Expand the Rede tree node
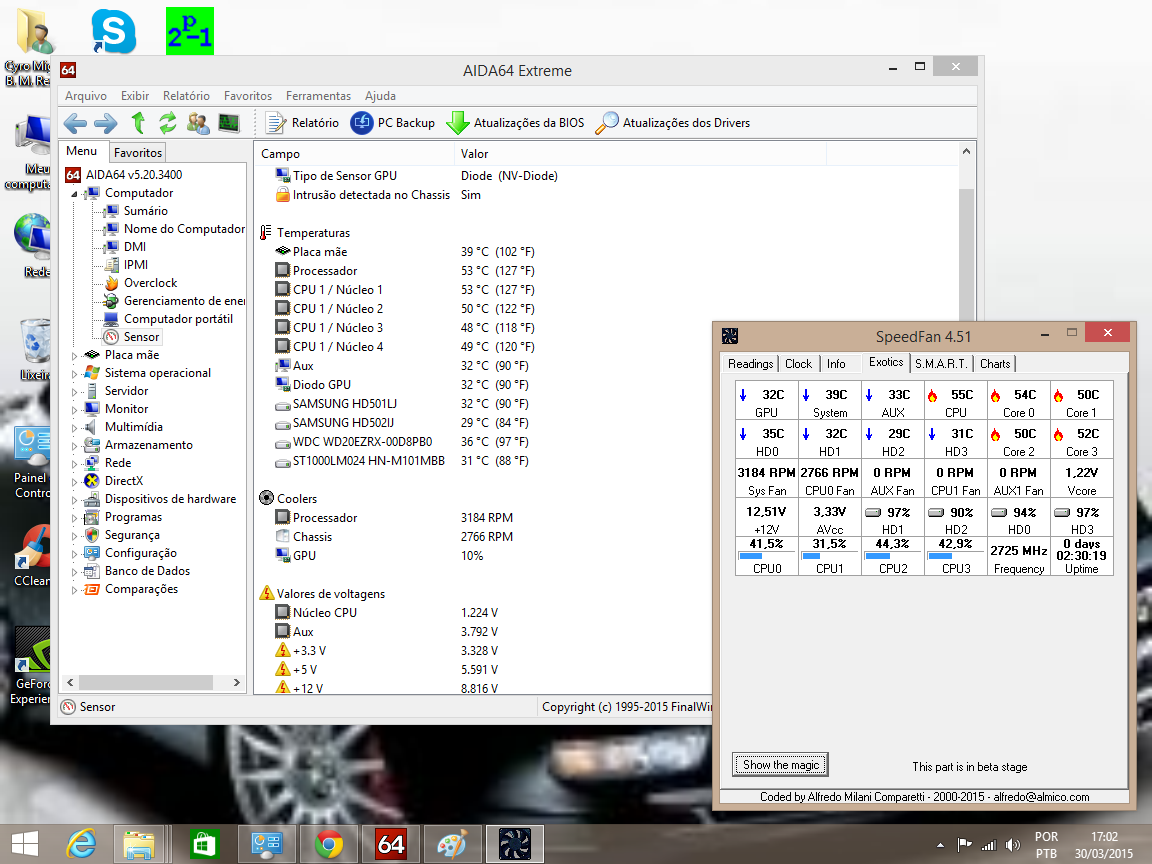The image size is (1152, 864). pos(74,464)
